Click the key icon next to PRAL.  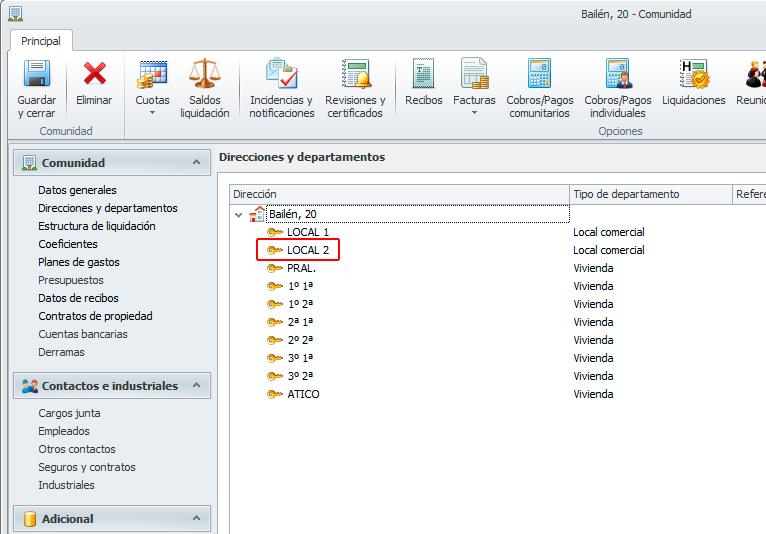(275, 268)
